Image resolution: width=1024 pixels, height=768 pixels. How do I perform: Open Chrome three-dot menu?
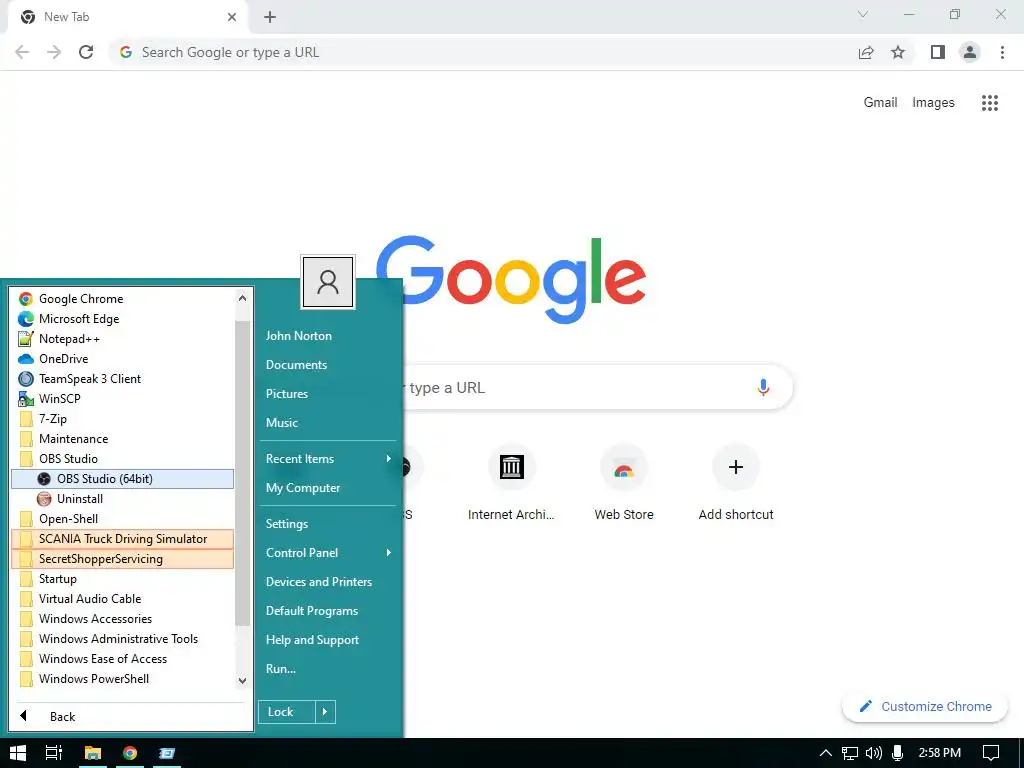[x=1002, y=52]
